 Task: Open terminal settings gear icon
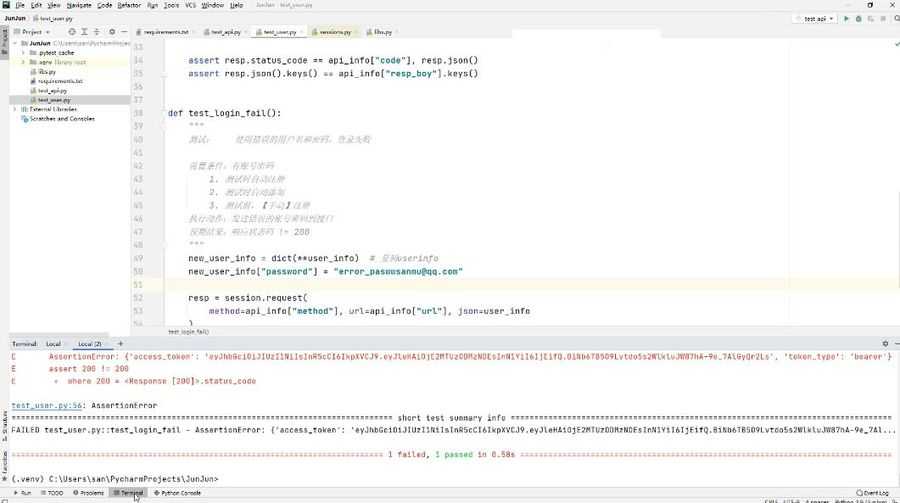click(x=885, y=343)
